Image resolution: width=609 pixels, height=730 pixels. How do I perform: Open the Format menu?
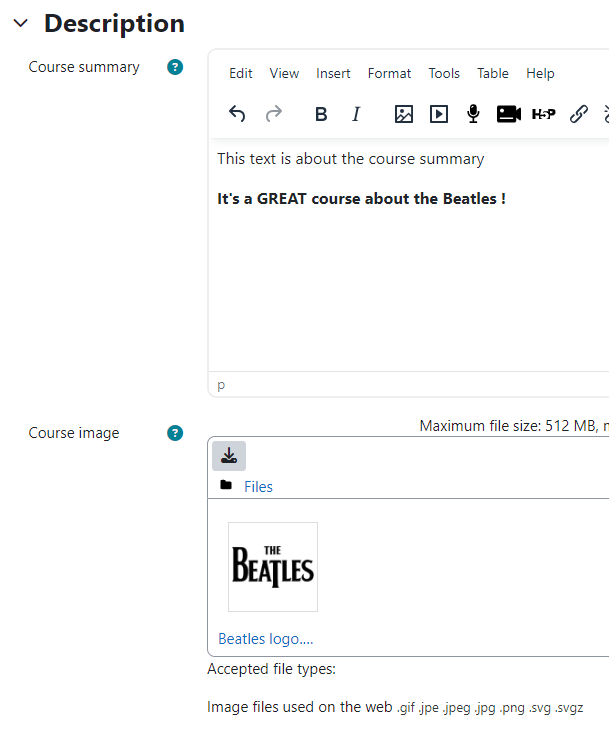tap(389, 74)
